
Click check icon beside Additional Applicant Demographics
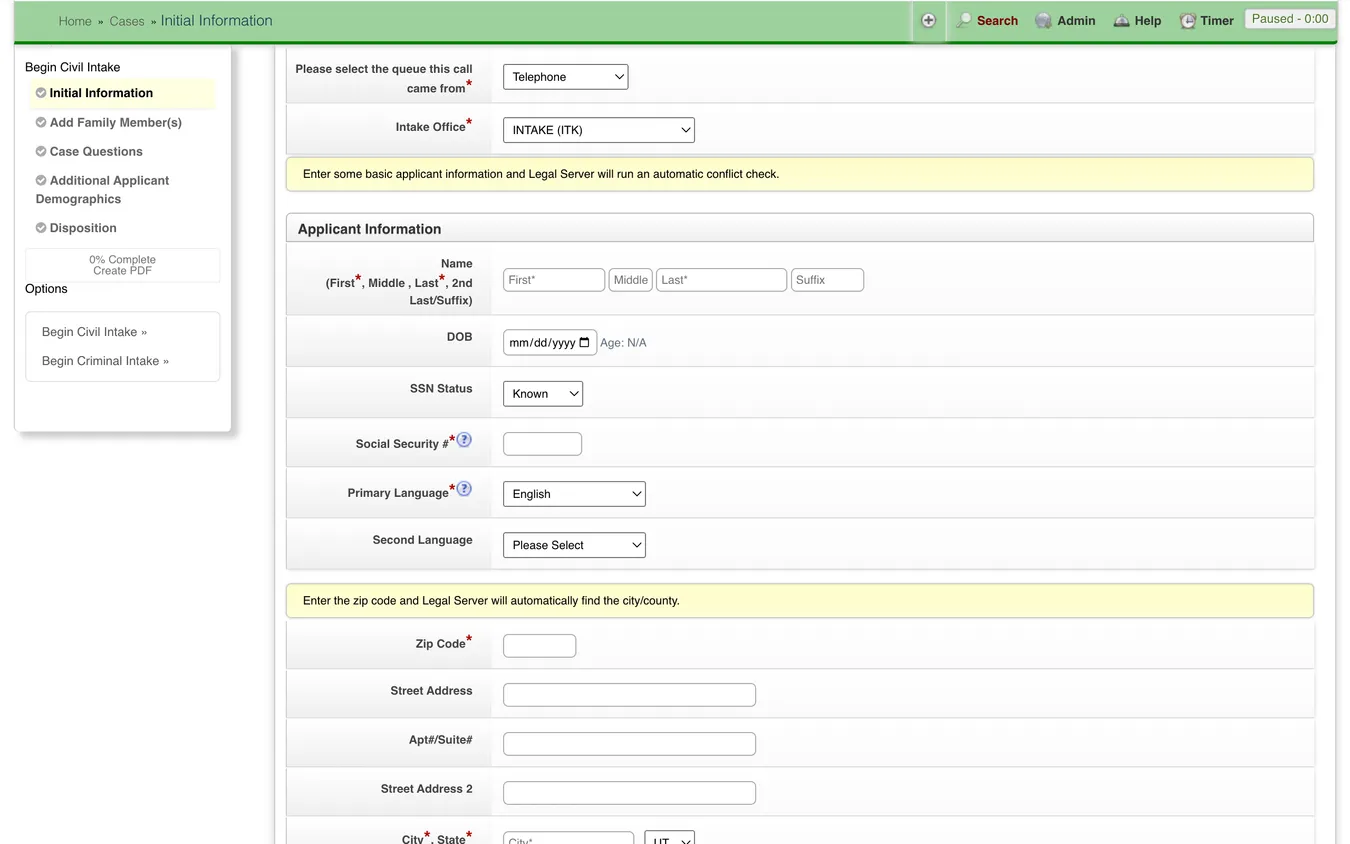(x=41, y=180)
